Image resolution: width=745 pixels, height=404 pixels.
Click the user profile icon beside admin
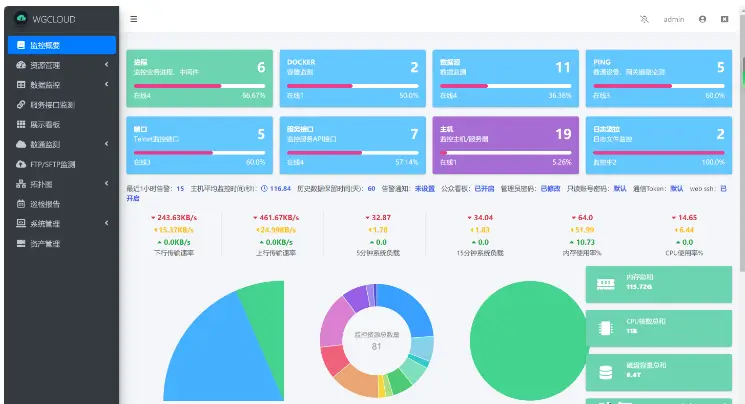(702, 19)
